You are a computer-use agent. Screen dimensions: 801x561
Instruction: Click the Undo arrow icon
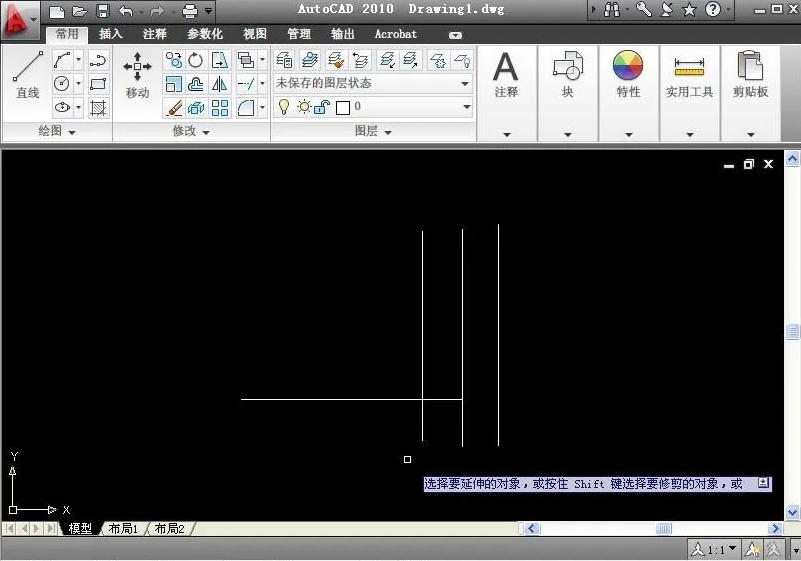[x=125, y=11]
